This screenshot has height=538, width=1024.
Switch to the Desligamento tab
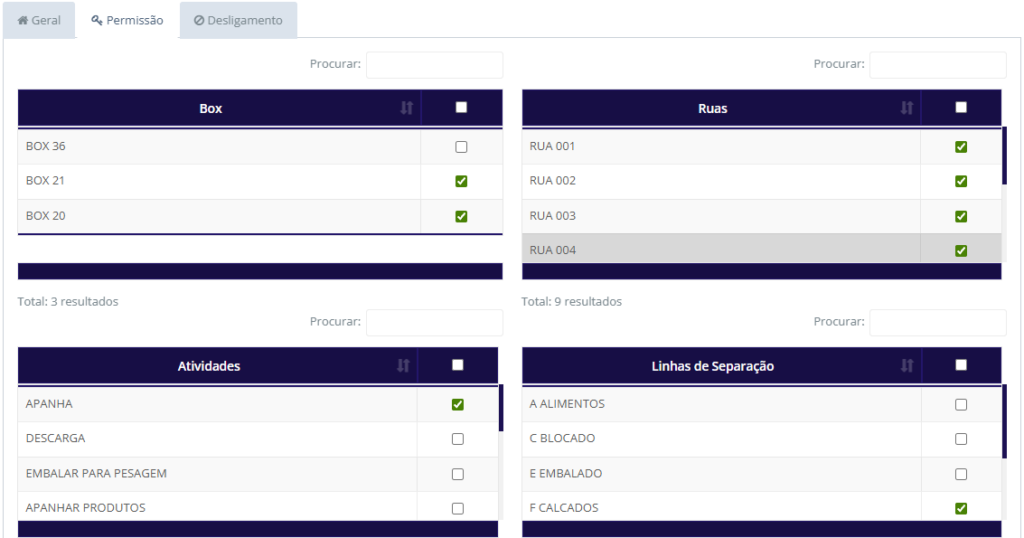click(x=238, y=20)
